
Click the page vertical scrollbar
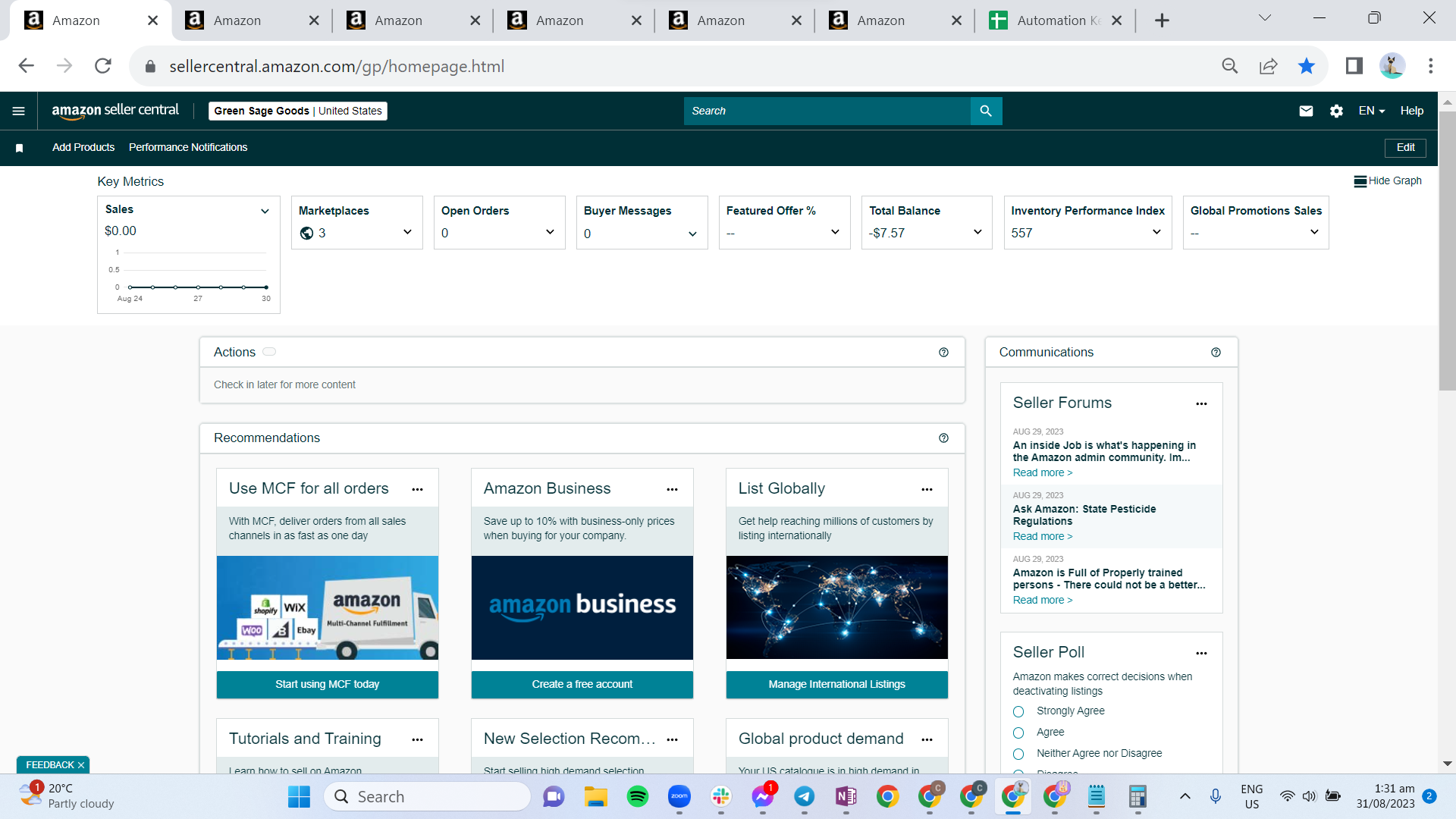pos(1447,251)
